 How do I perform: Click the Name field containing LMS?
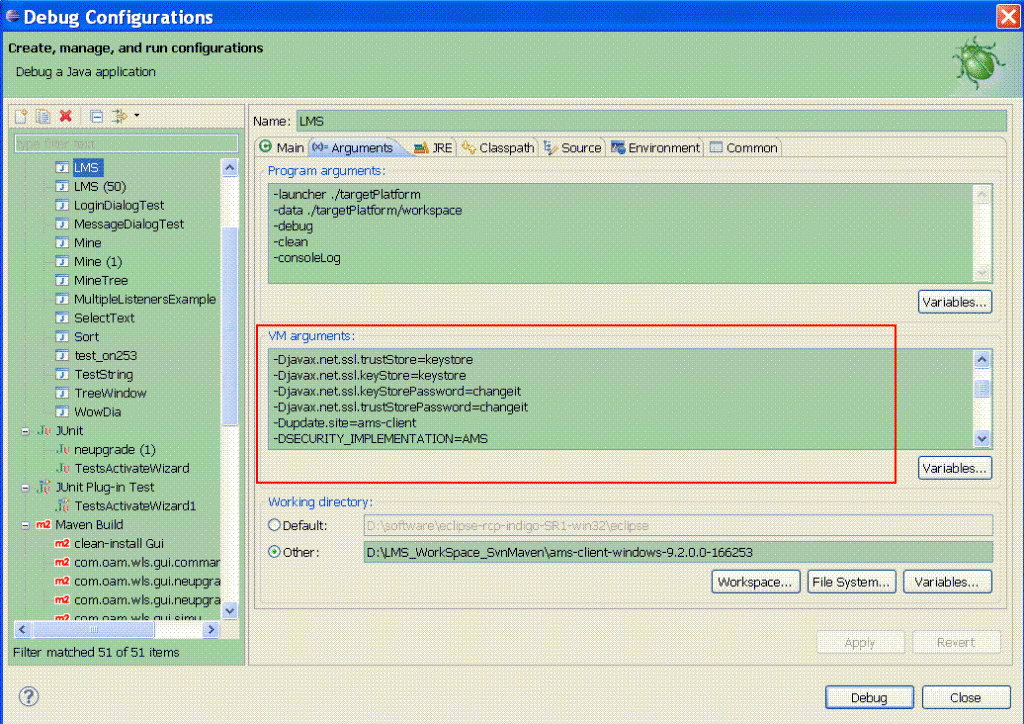tap(650, 121)
